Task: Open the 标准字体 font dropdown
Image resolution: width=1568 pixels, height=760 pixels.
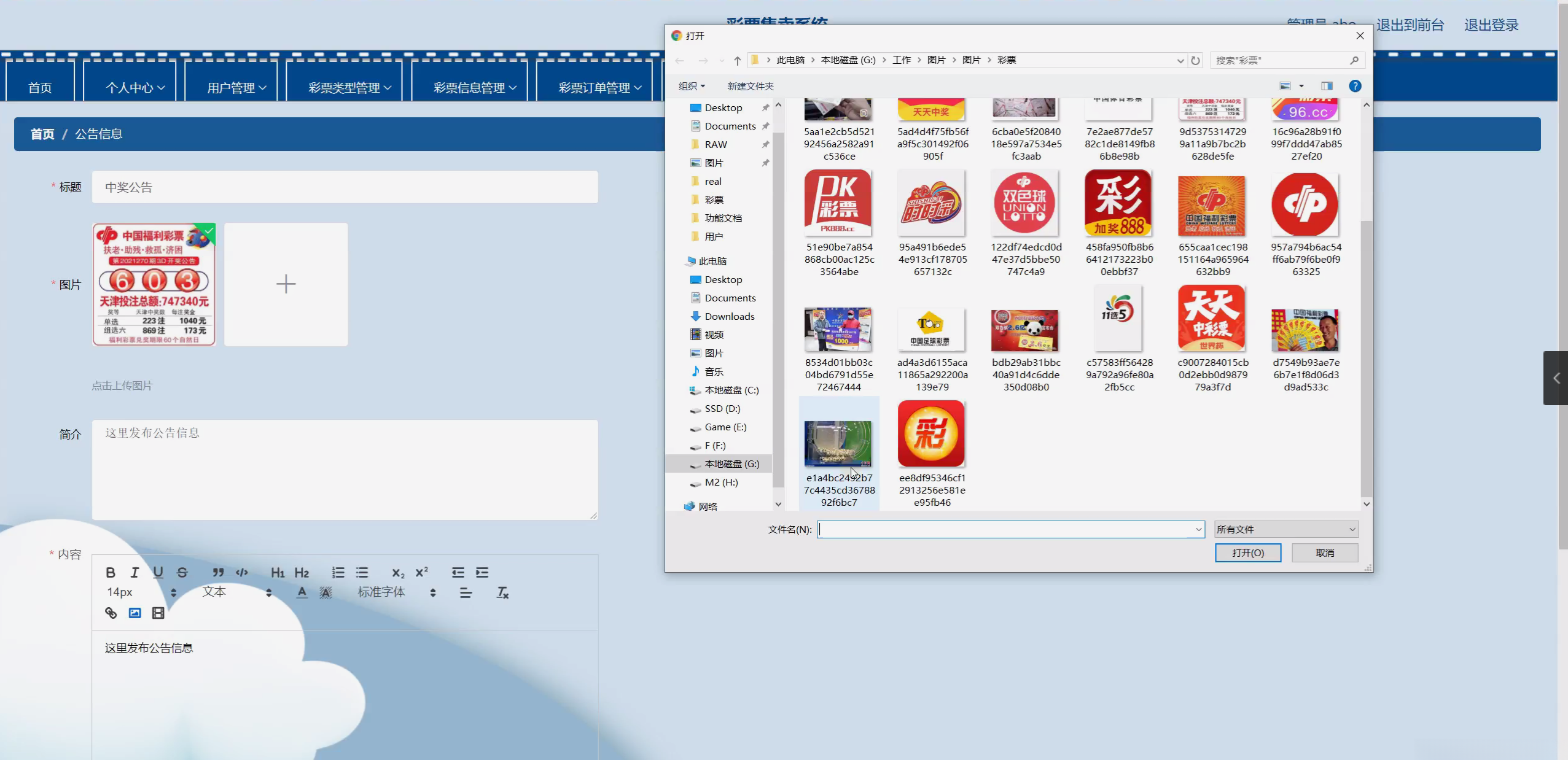Action: (x=397, y=592)
